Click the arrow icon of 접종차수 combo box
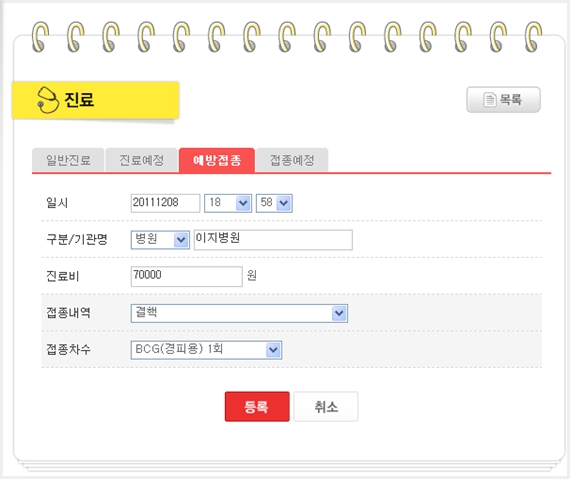570x479 pixels. (273, 350)
